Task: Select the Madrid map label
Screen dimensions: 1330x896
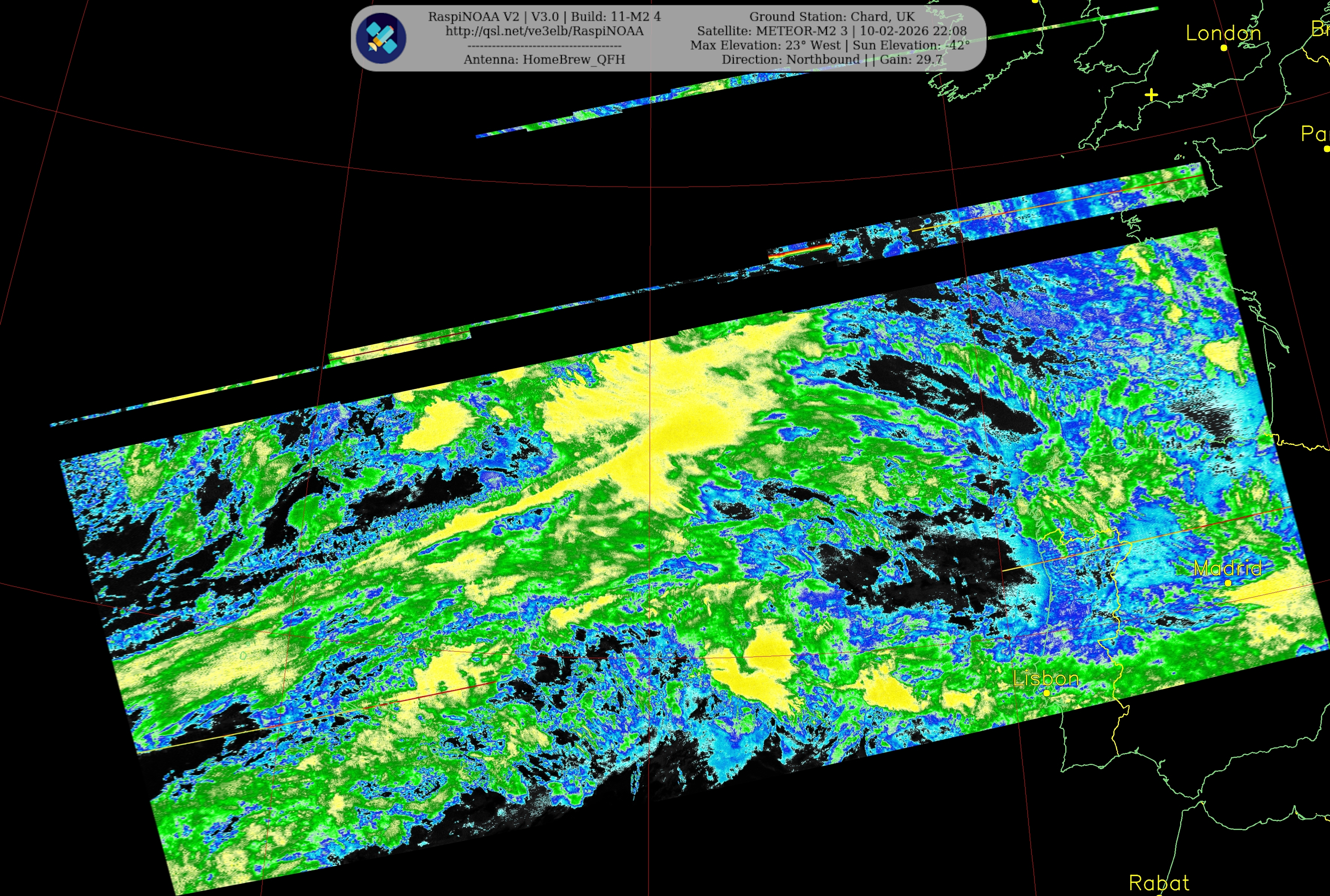Action: pyautogui.click(x=1228, y=568)
